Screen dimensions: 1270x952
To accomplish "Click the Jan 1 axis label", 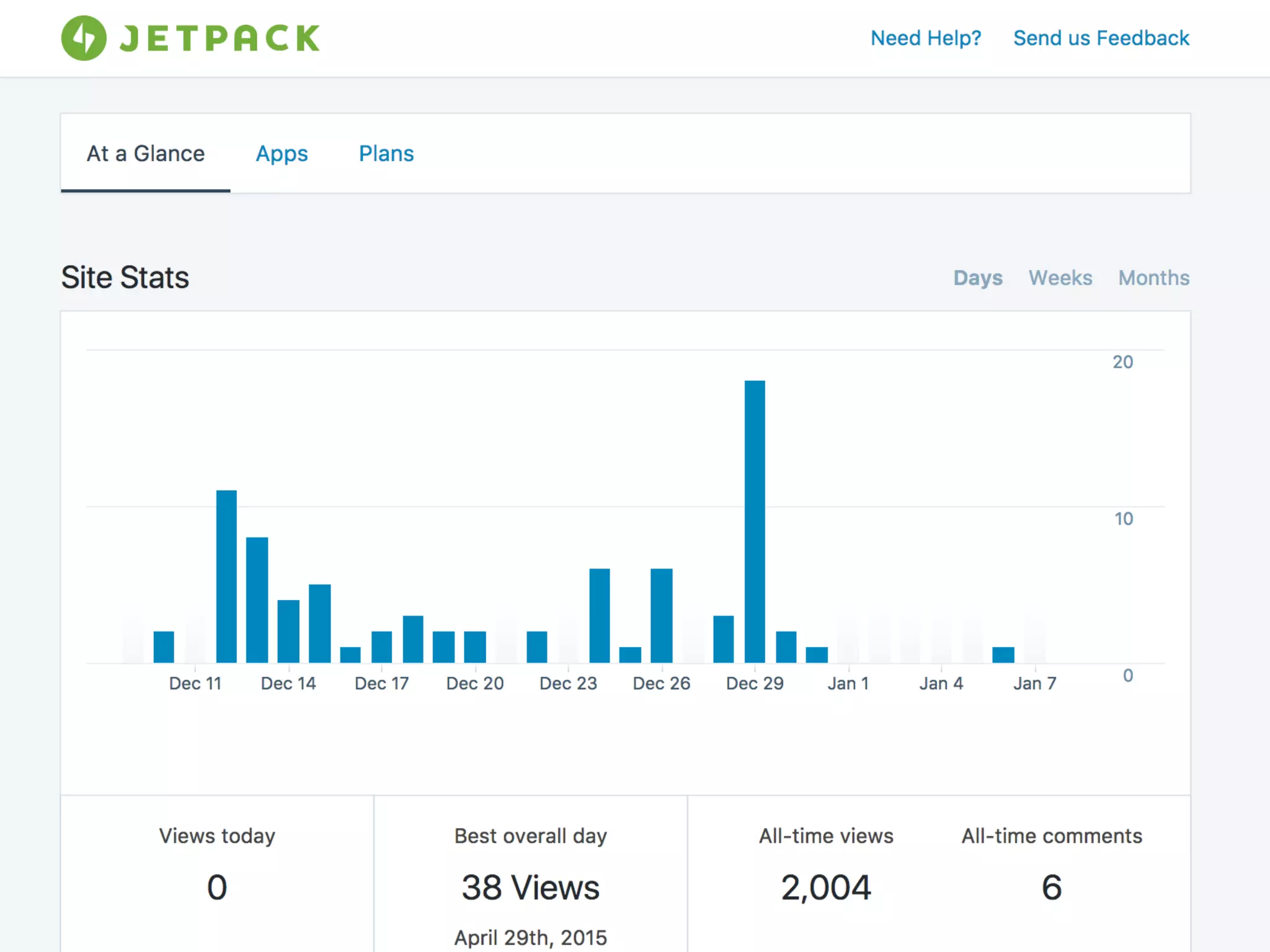I will coord(848,683).
